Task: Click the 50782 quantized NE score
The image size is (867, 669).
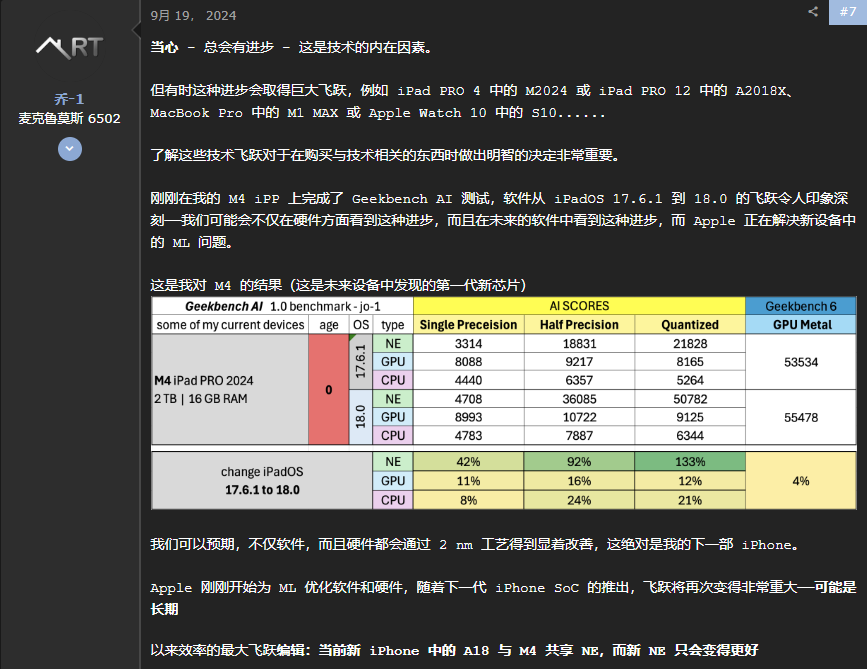Action: pyautogui.click(x=690, y=398)
